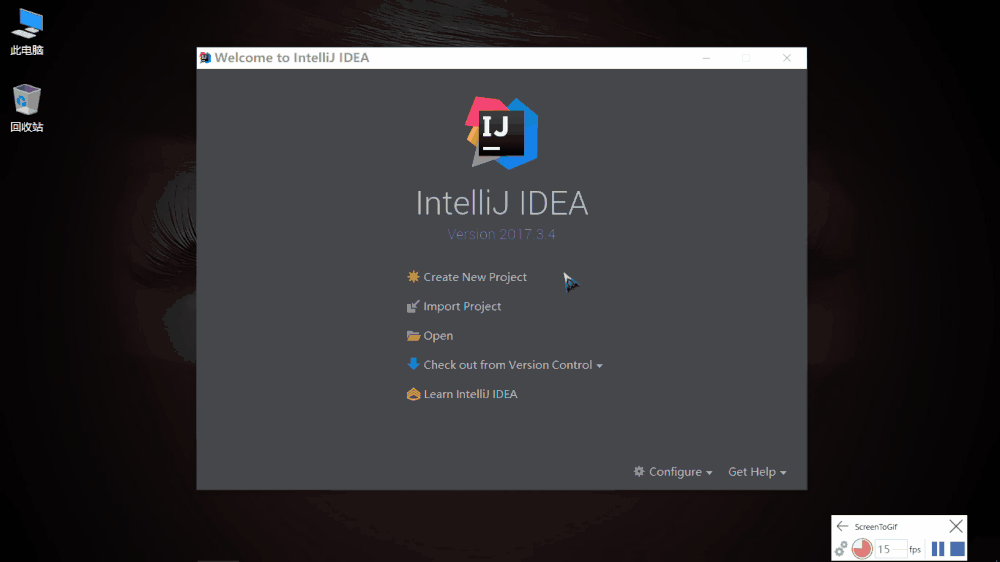Choose Import Project
The width and height of the screenshot is (1000, 562).
click(x=454, y=306)
